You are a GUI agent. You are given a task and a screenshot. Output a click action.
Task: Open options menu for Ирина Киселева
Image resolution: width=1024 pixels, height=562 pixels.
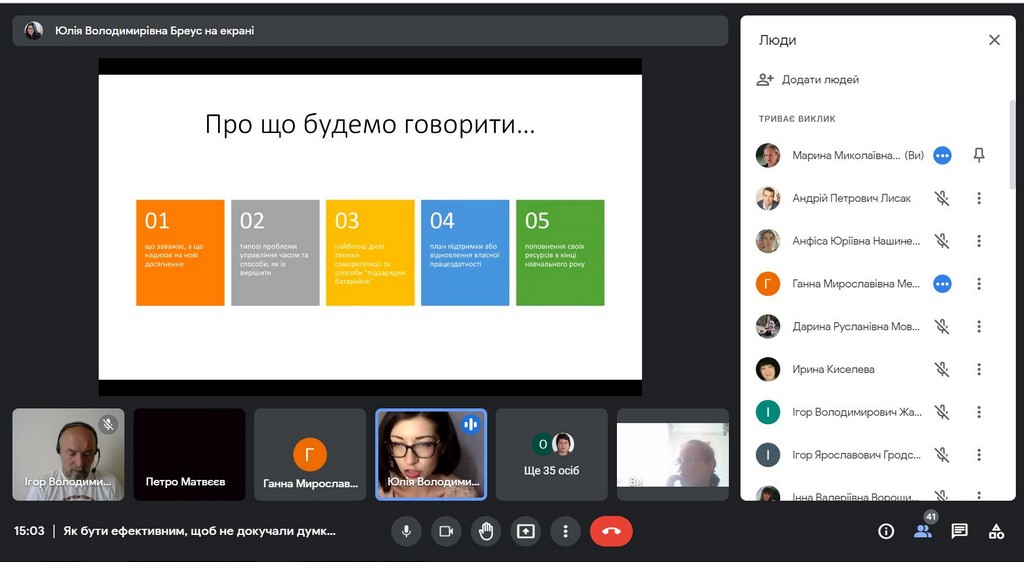[x=979, y=369]
